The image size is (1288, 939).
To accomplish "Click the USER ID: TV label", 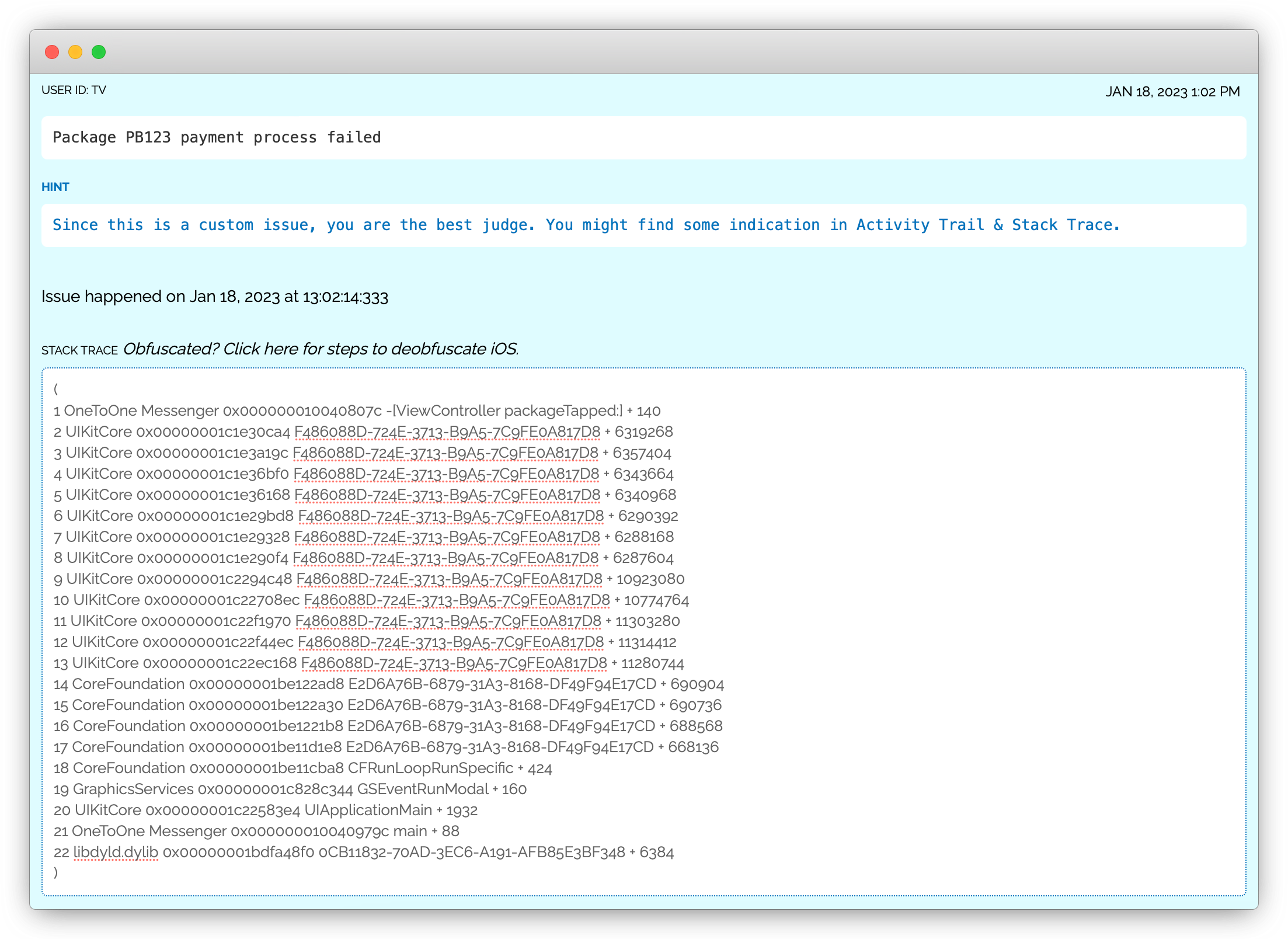I will click(x=74, y=91).
